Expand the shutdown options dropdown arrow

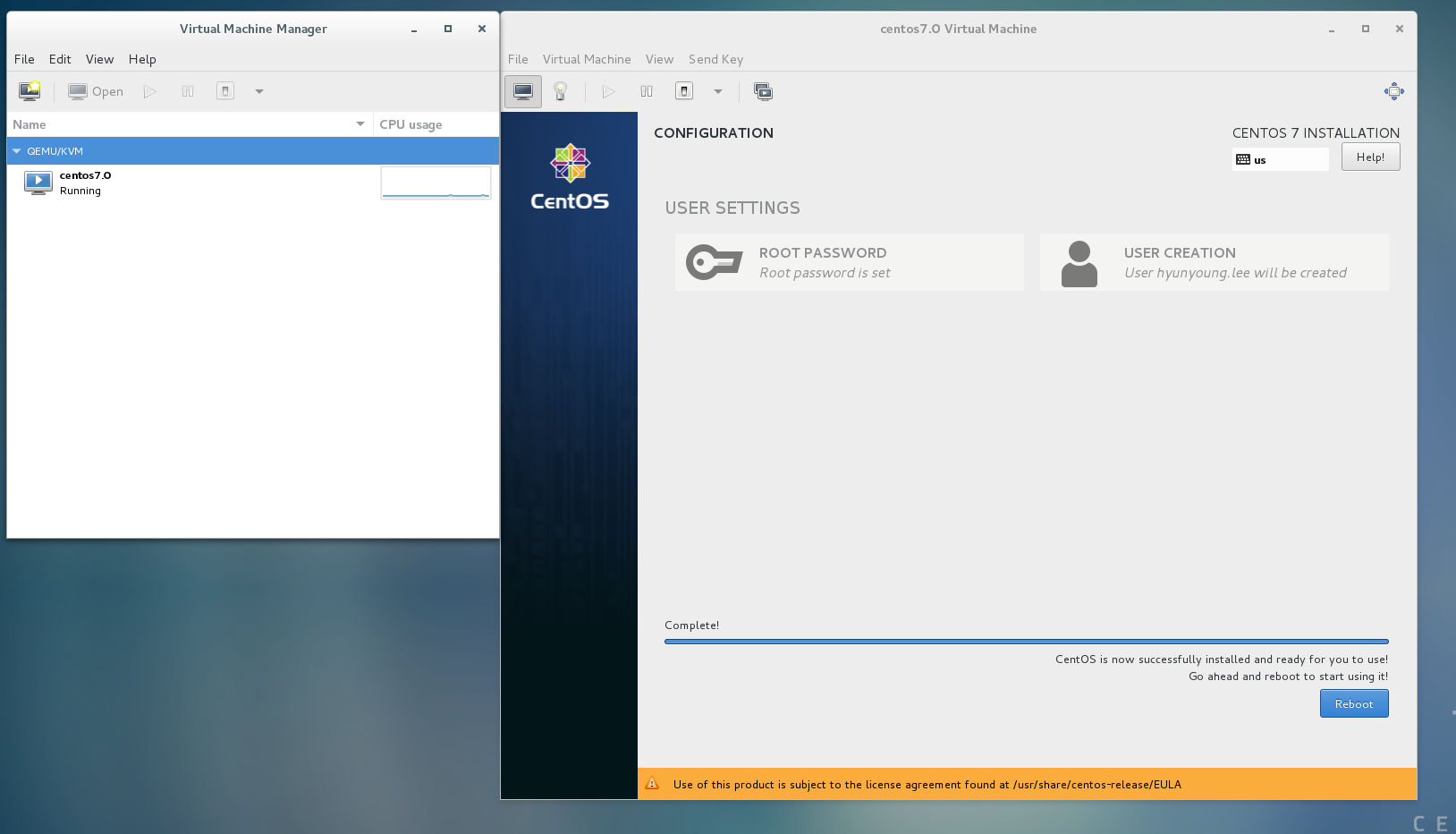click(x=718, y=90)
